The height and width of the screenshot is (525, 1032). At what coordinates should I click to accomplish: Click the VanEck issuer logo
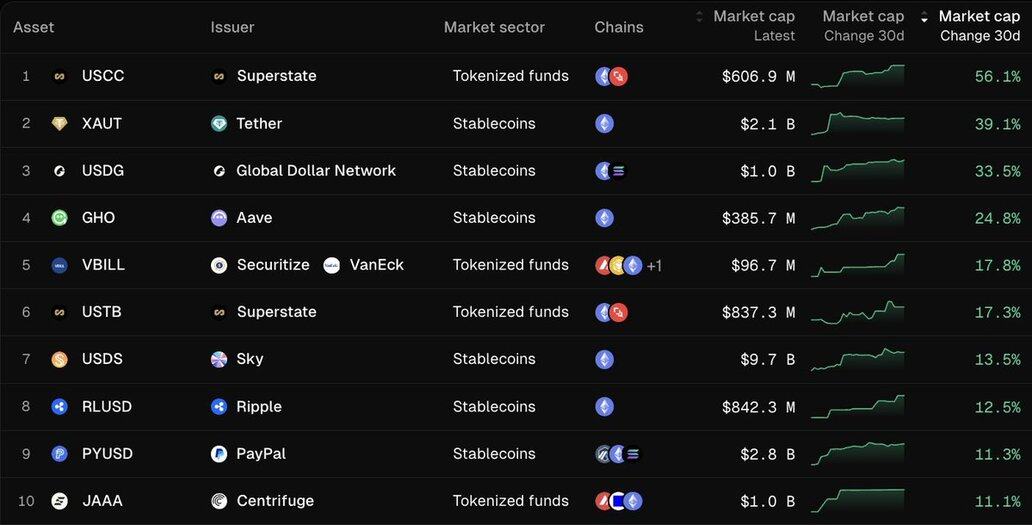pyautogui.click(x=332, y=265)
